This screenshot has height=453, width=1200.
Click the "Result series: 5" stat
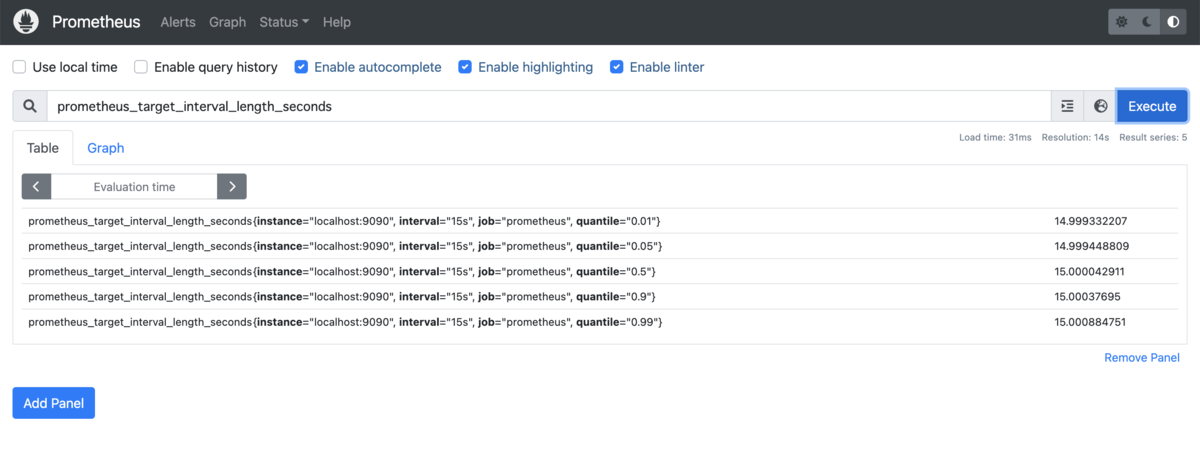pos(1153,137)
